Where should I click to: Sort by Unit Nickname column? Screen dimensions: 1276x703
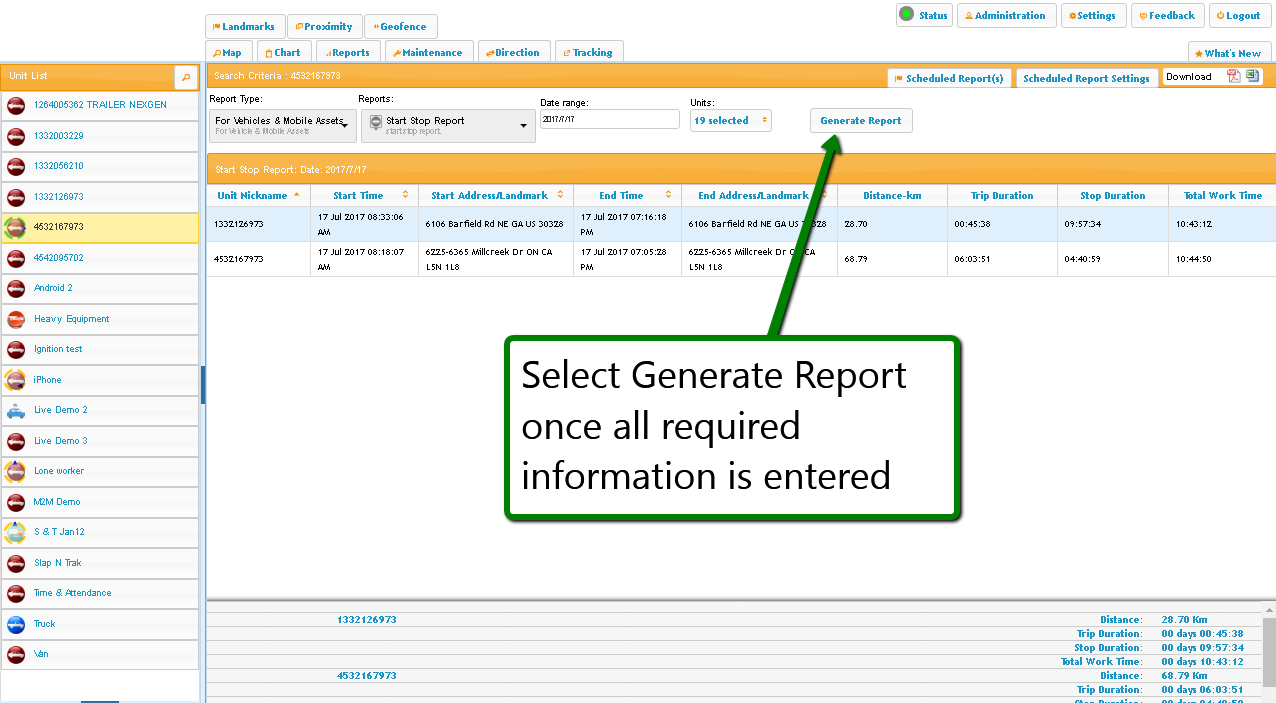258,196
